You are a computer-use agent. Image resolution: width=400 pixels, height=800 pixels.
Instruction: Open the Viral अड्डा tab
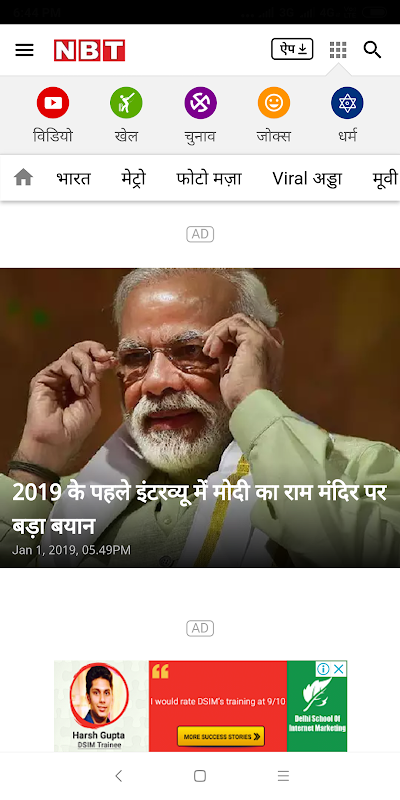click(x=307, y=179)
